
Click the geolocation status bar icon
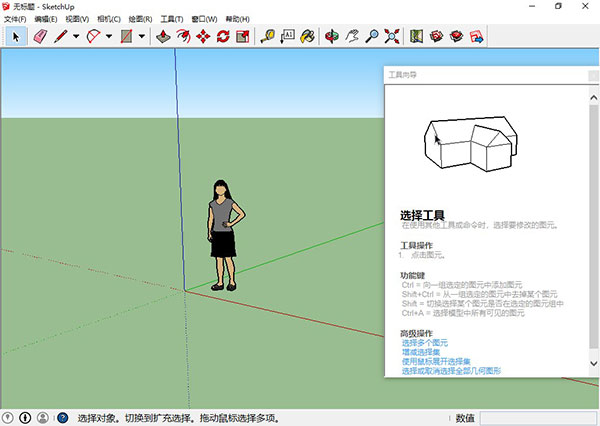pyautogui.click(x=8, y=418)
